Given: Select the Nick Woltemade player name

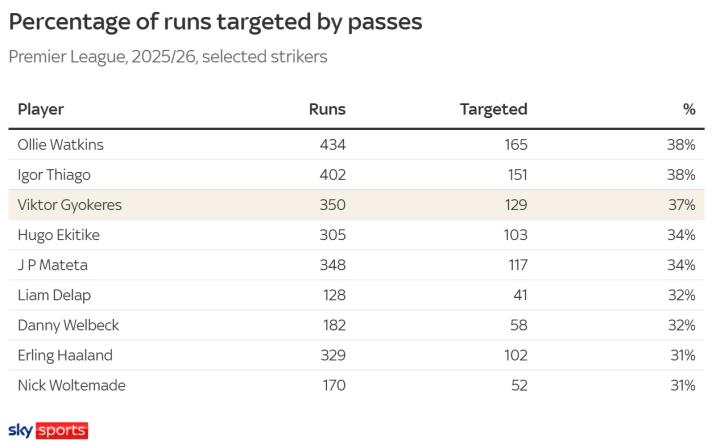Looking at the screenshot, I should 71,385.
